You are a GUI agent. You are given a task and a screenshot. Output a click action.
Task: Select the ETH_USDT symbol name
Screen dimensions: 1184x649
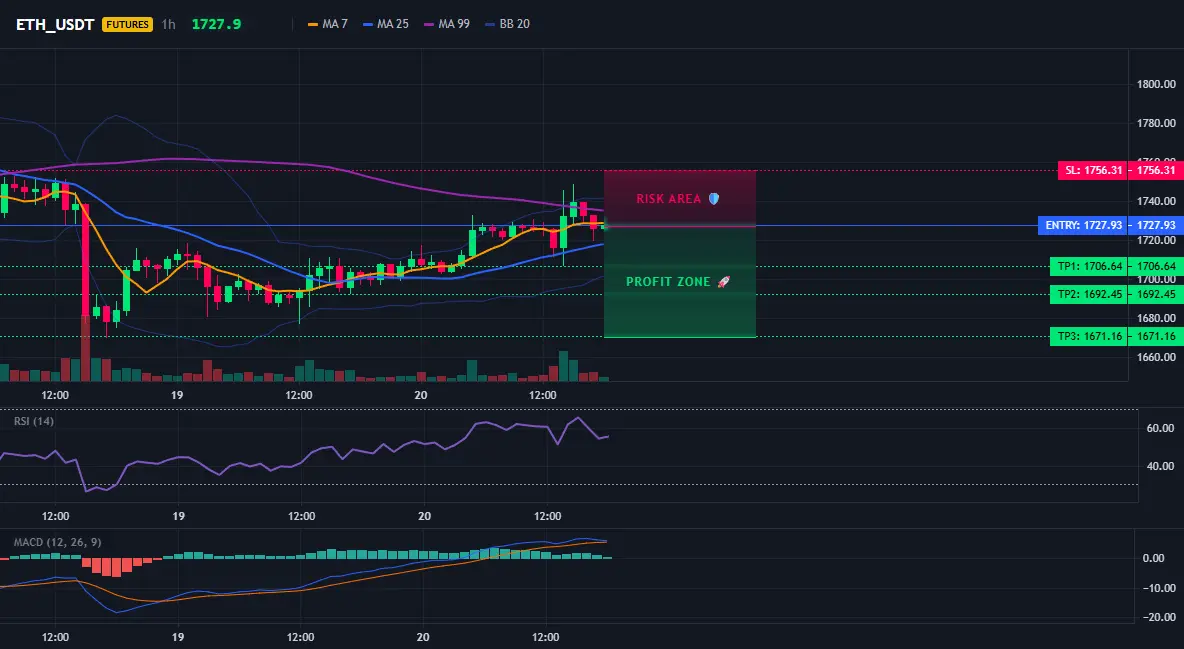55,24
